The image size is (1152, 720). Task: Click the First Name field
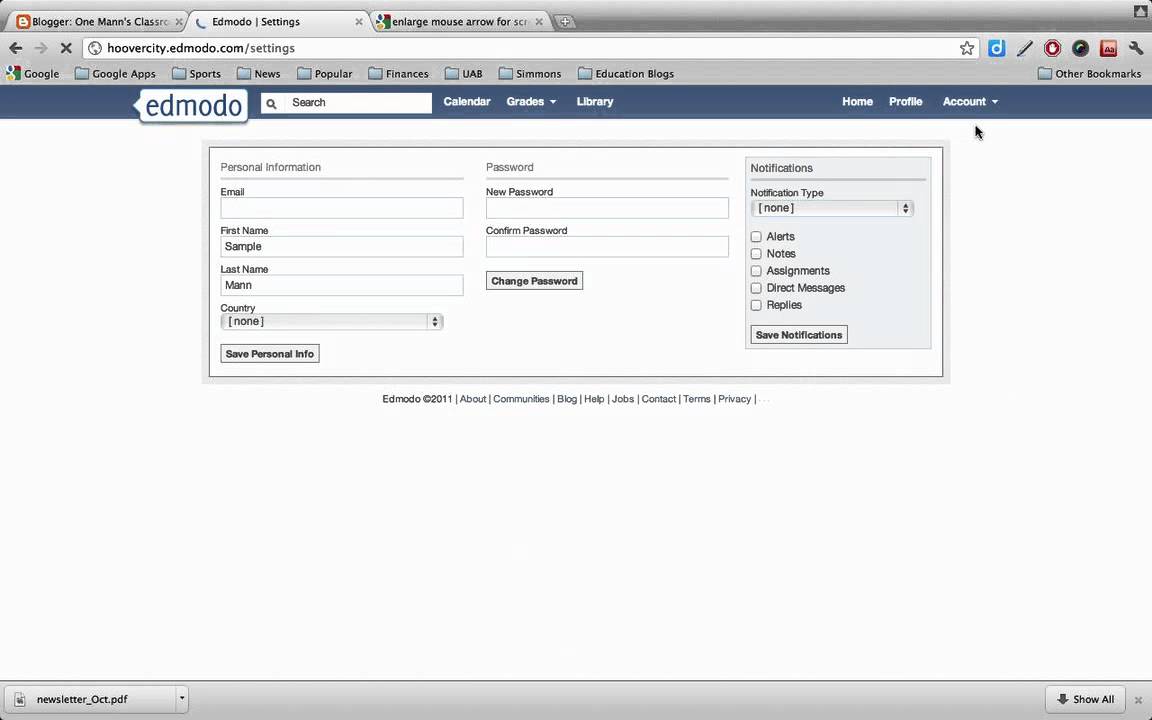pos(342,247)
